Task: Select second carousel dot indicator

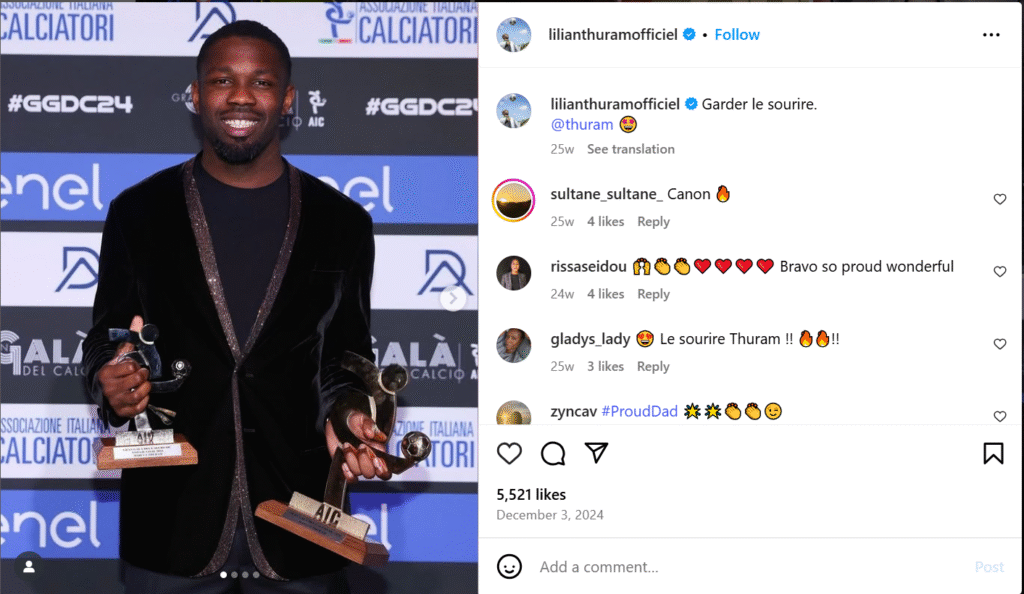Action: tap(234, 575)
